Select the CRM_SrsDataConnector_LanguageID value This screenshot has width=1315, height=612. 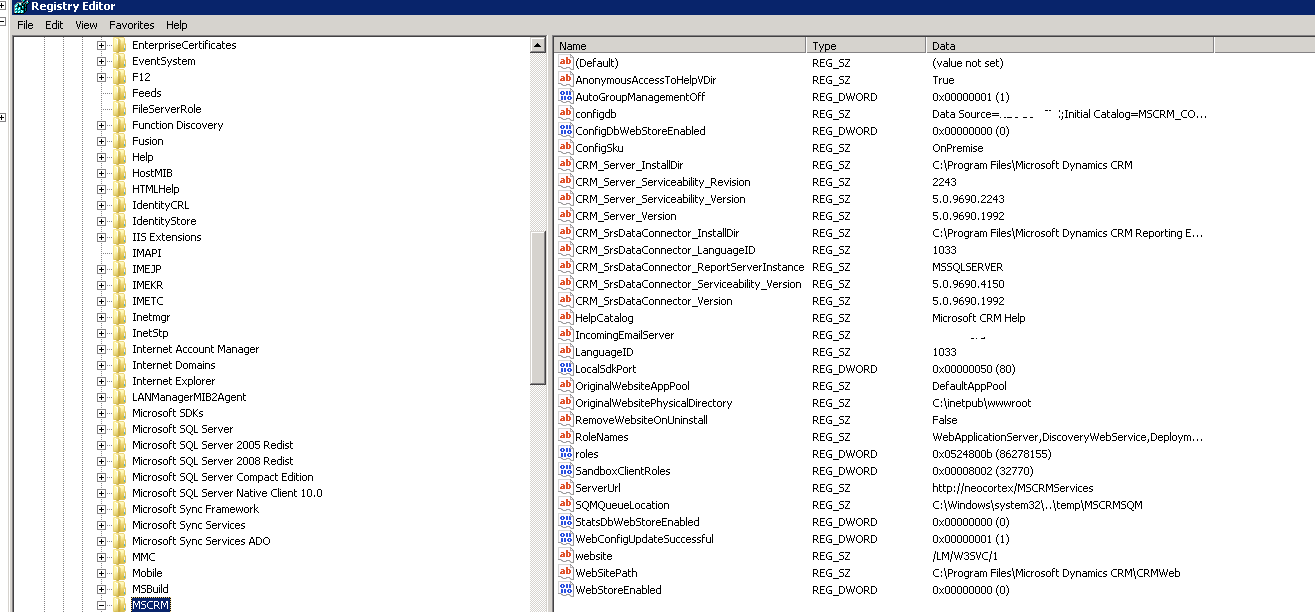point(665,250)
